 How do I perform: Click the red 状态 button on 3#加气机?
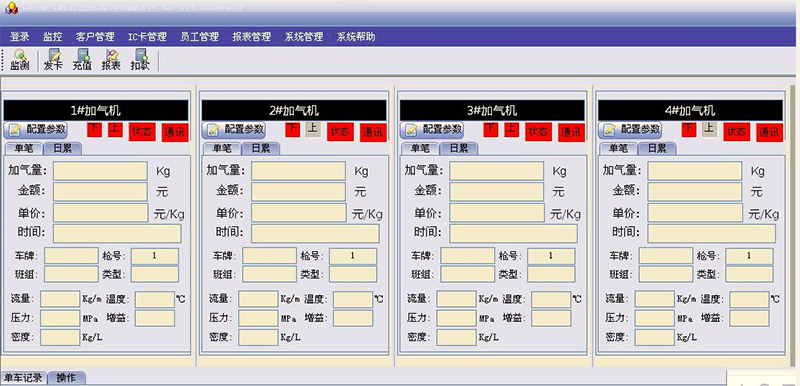tap(538, 132)
